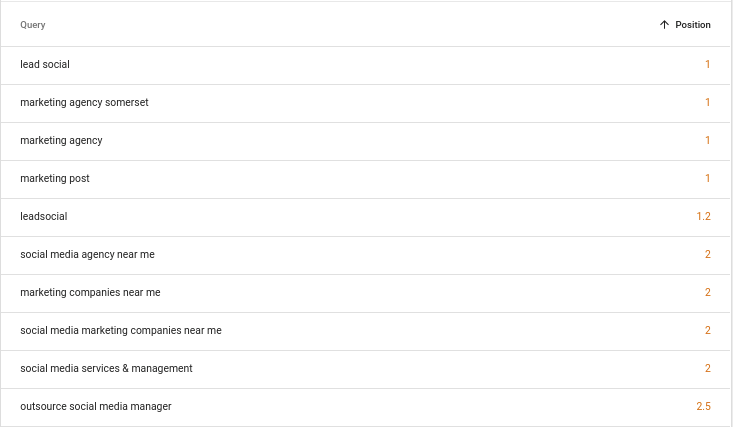Click 'marketing companies near me' query
This screenshot has width=733, height=427.
pyautogui.click(x=90, y=292)
